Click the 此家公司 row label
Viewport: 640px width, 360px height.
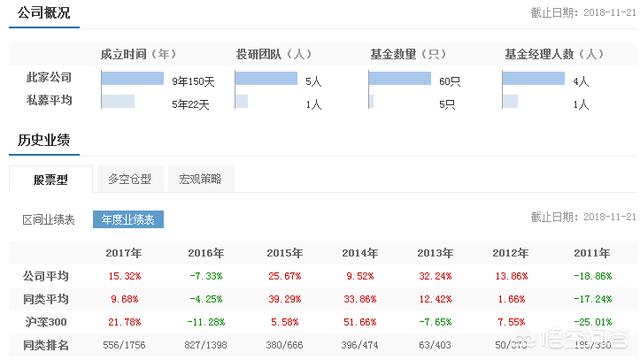point(49,77)
